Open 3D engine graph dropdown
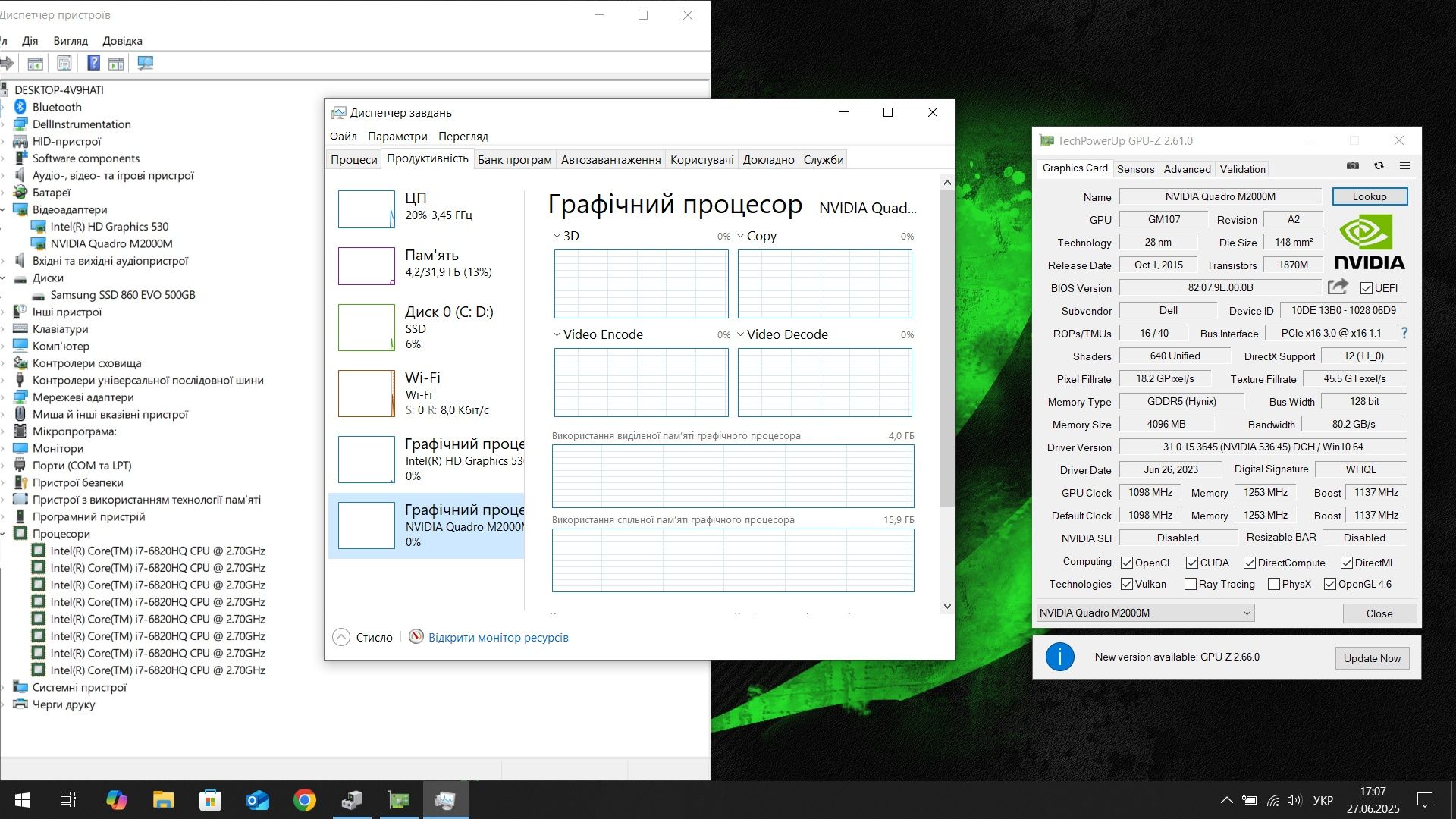1456x819 pixels. pyautogui.click(x=557, y=236)
